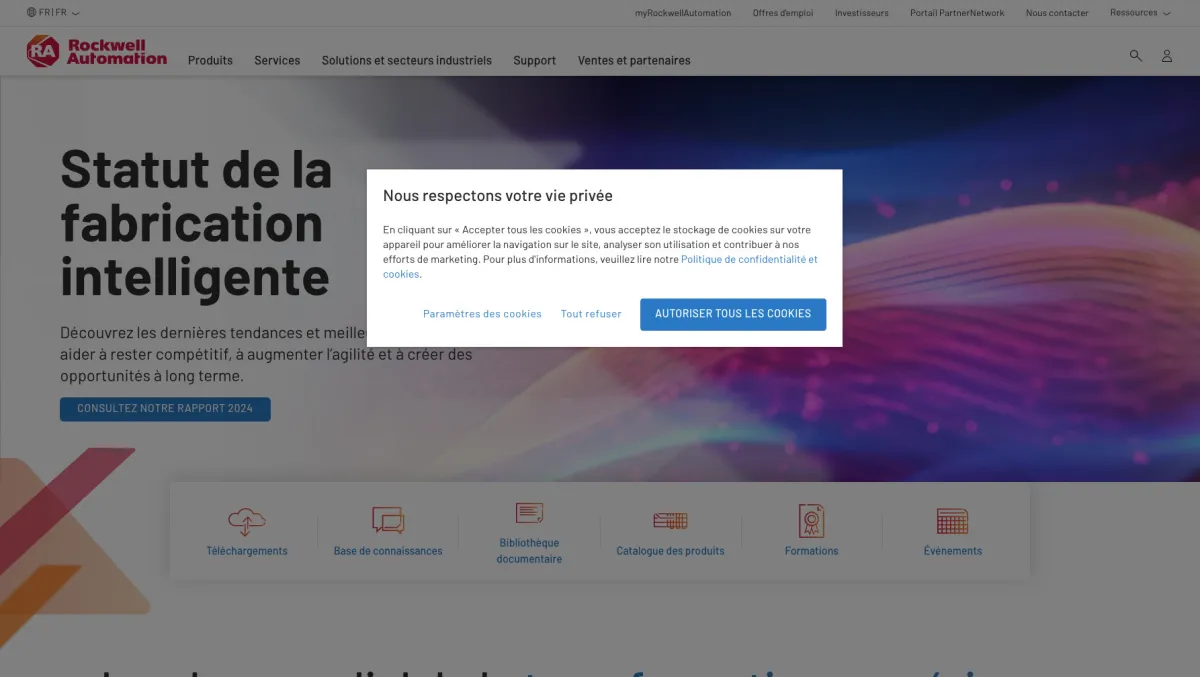Click the Bibliothèque documentaire document icon
Screen dimensions: 1200x677
(x=529, y=513)
